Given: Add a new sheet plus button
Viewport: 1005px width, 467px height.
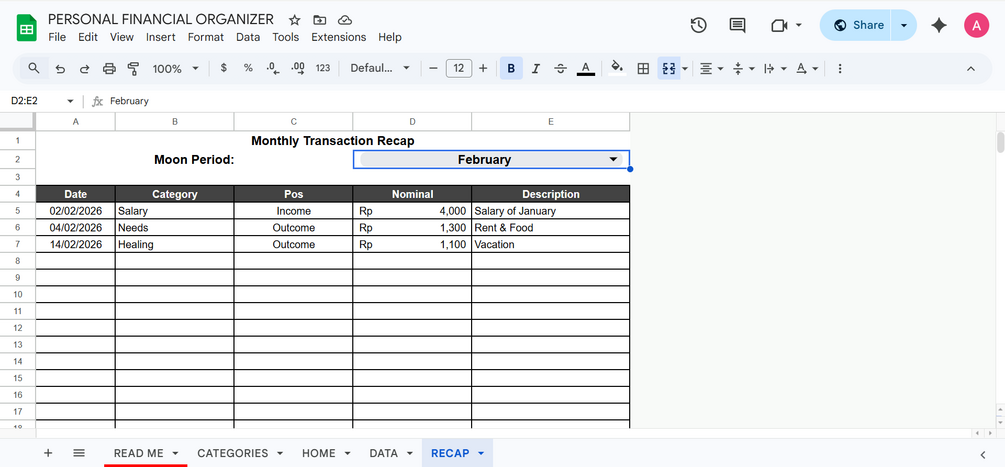Looking at the screenshot, I should (x=48, y=453).
